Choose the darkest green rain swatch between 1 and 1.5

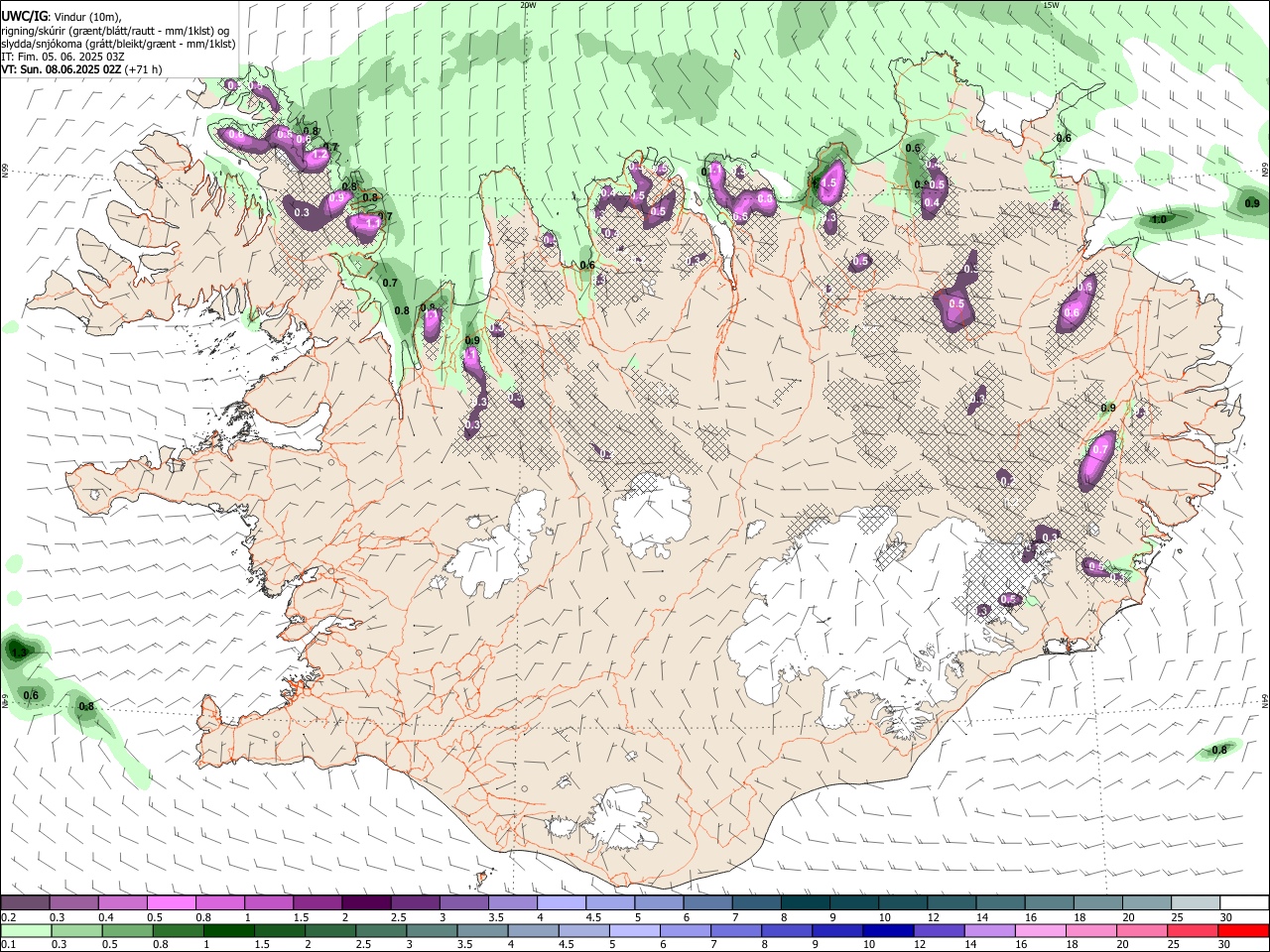click(228, 931)
